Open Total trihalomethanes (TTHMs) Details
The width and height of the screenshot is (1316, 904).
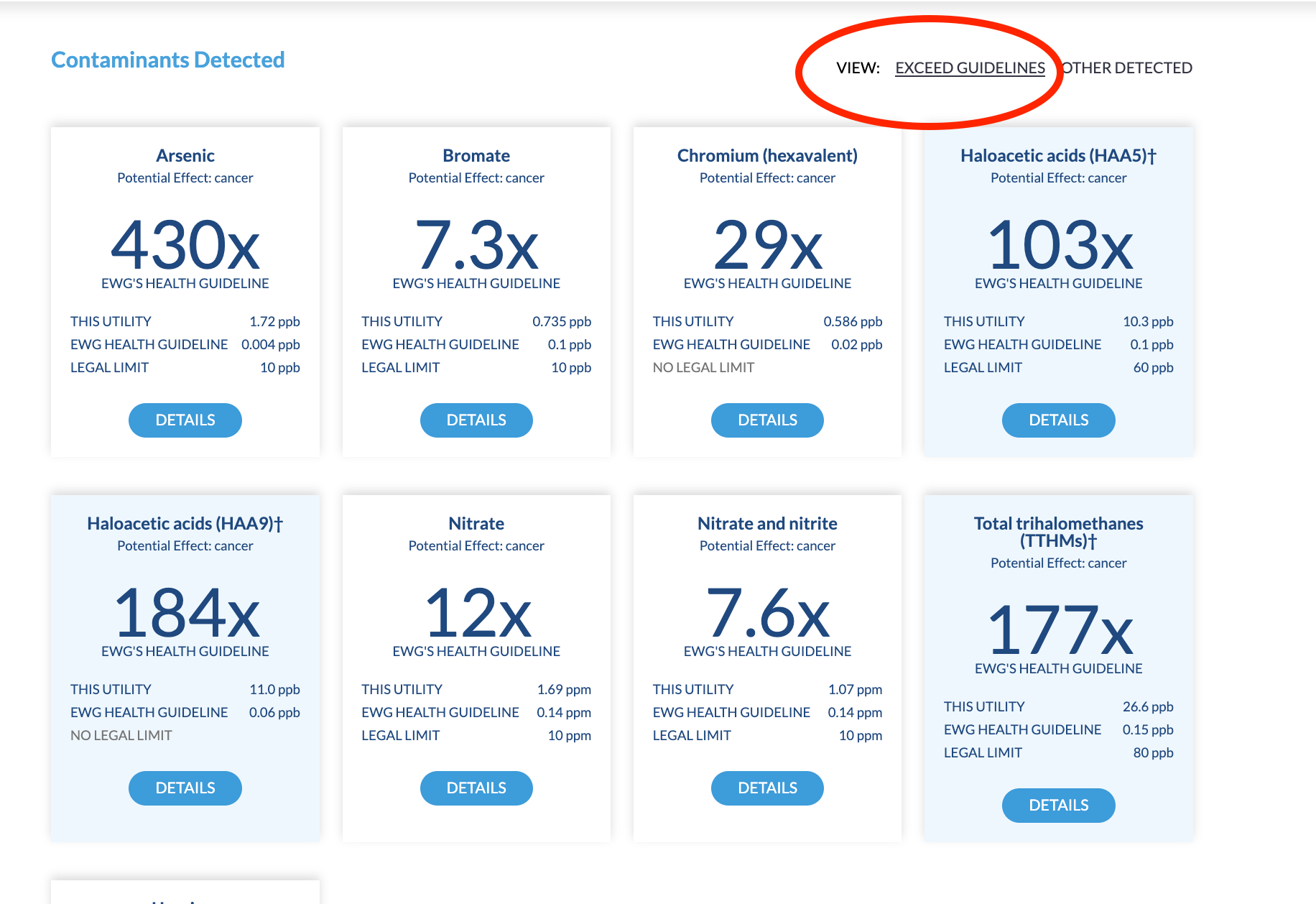point(1058,806)
